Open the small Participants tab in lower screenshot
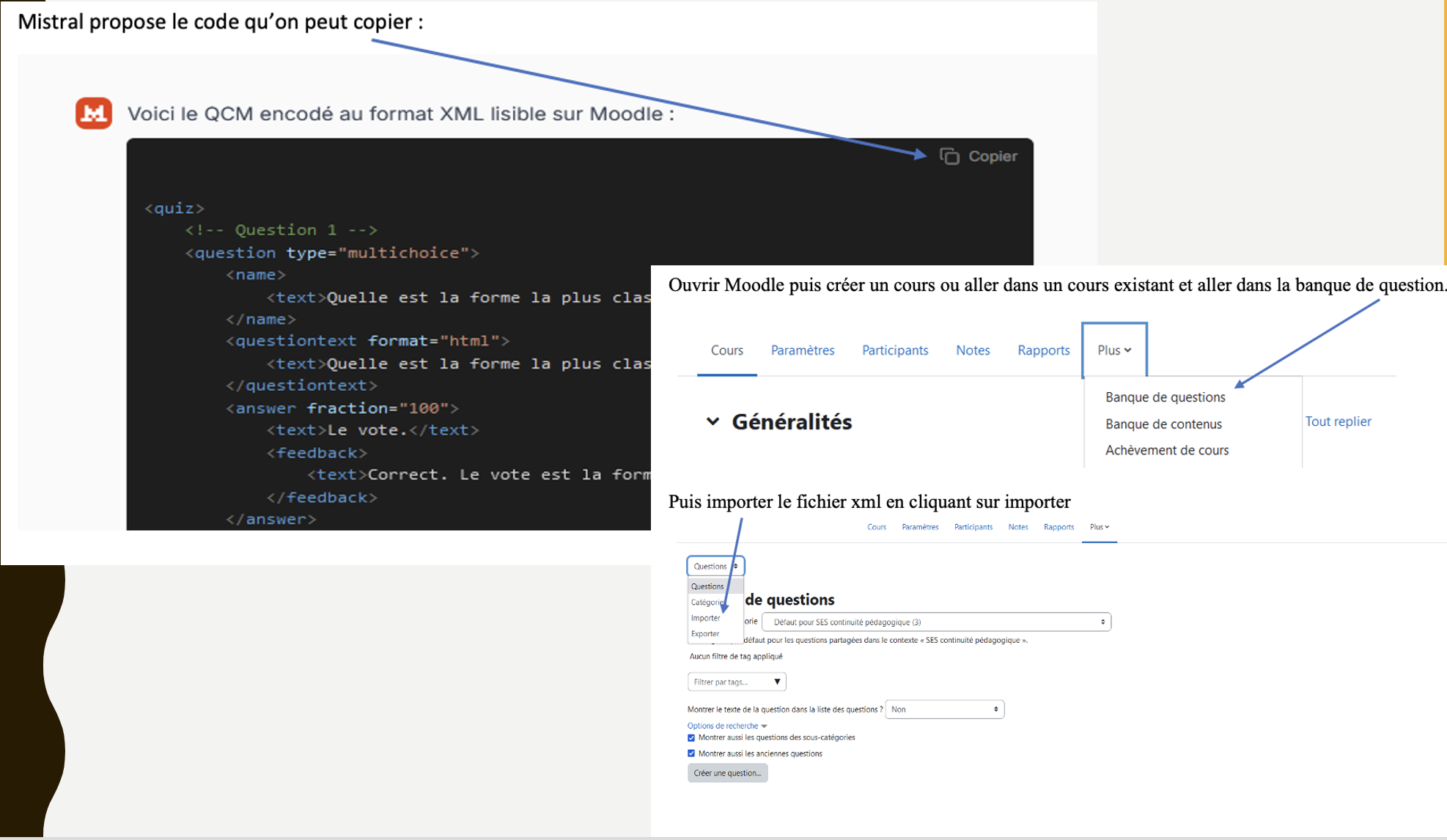Image resolution: width=1447 pixels, height=840 pixels. click(973, 527)
